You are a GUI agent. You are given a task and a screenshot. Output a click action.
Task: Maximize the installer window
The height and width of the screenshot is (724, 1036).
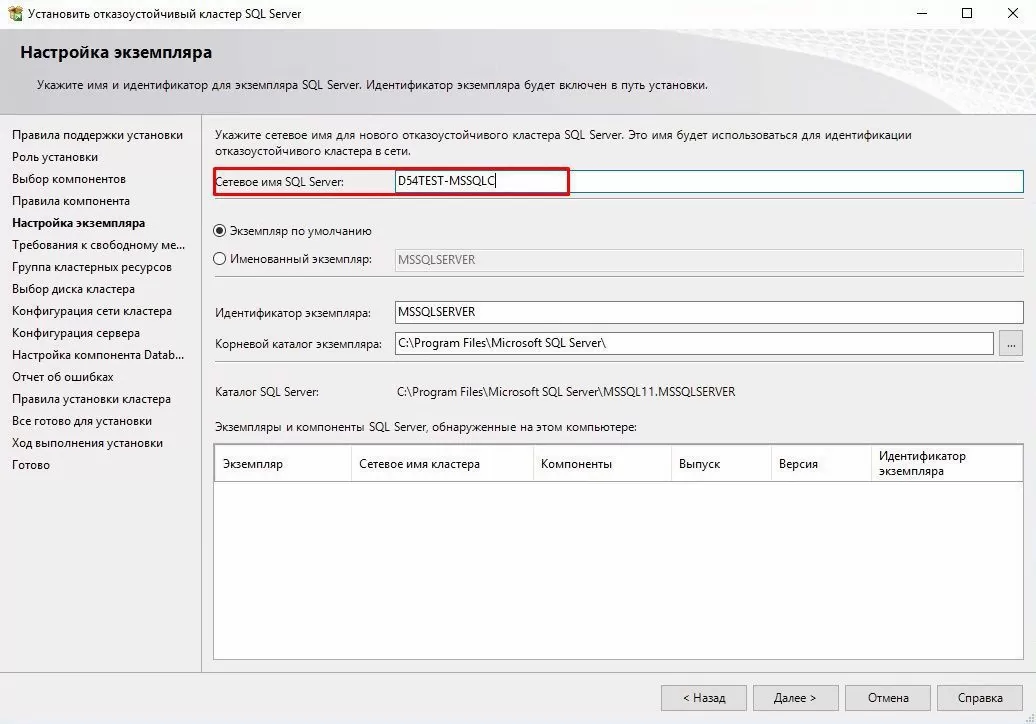tap(967, 13)
